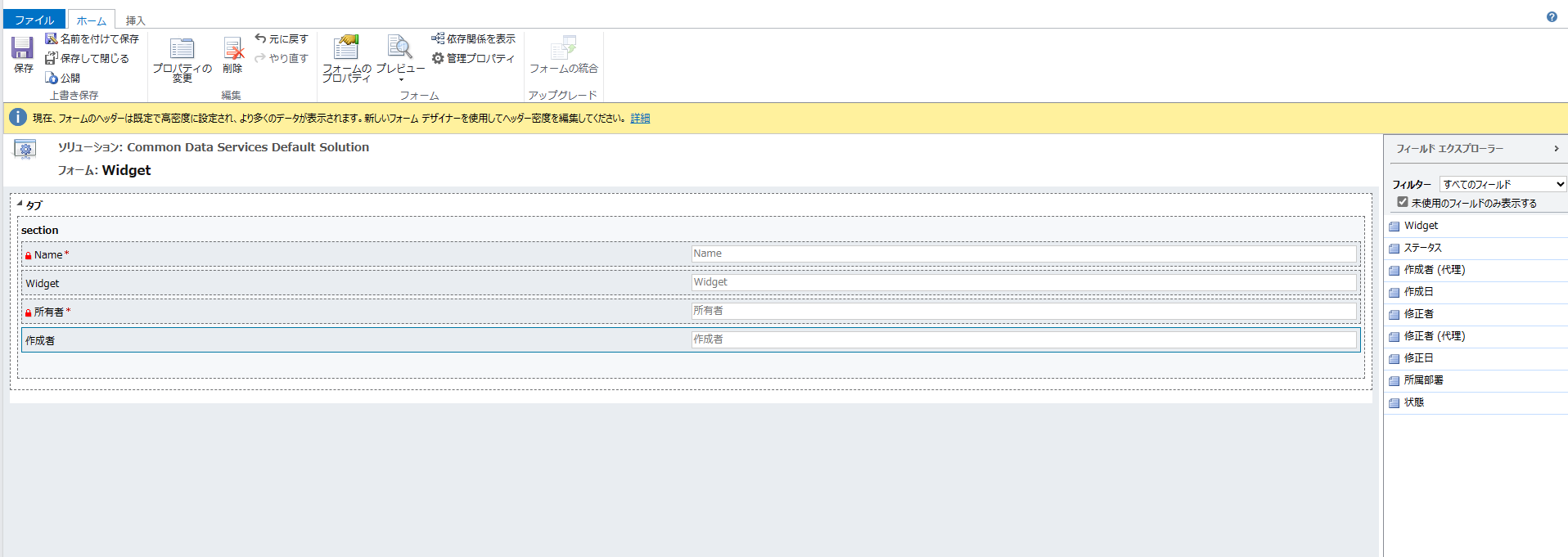Click the Undo (元に戻す) button
Viewport: 1568px width, 557px height.
pos(281,38)
